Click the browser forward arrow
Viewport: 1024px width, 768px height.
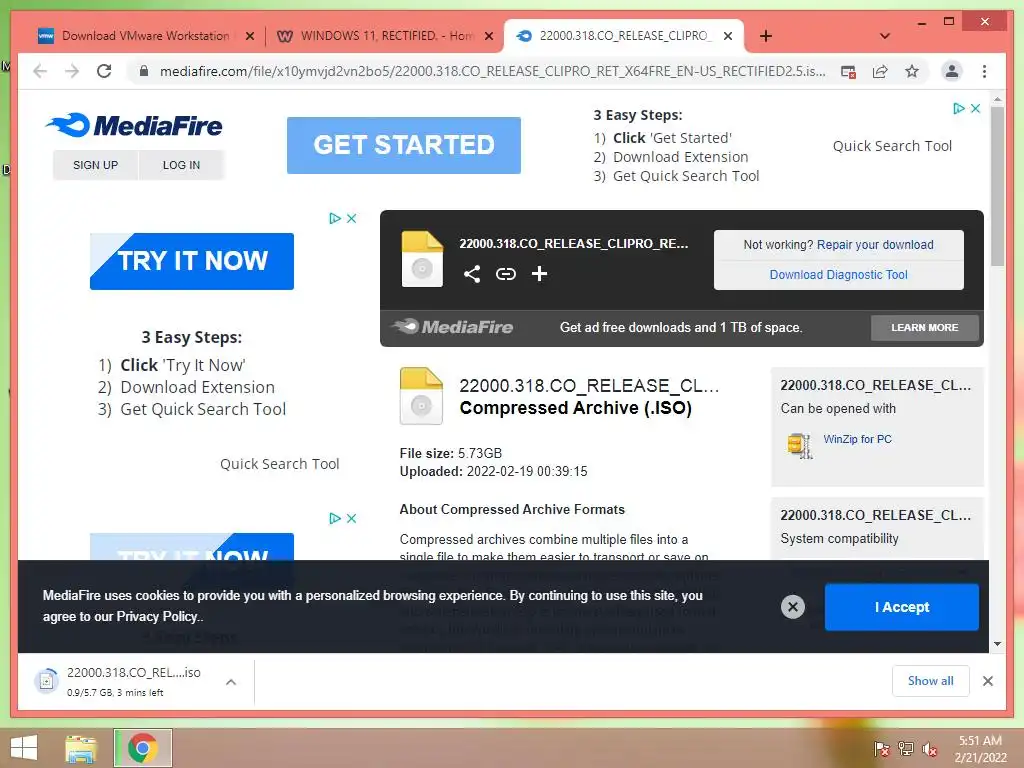coord(72,71)
